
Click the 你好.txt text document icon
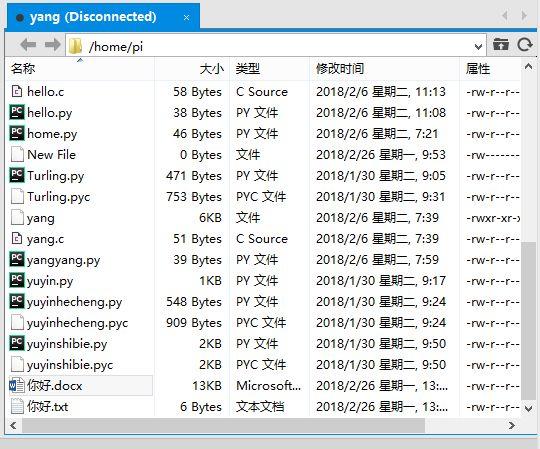17,407
